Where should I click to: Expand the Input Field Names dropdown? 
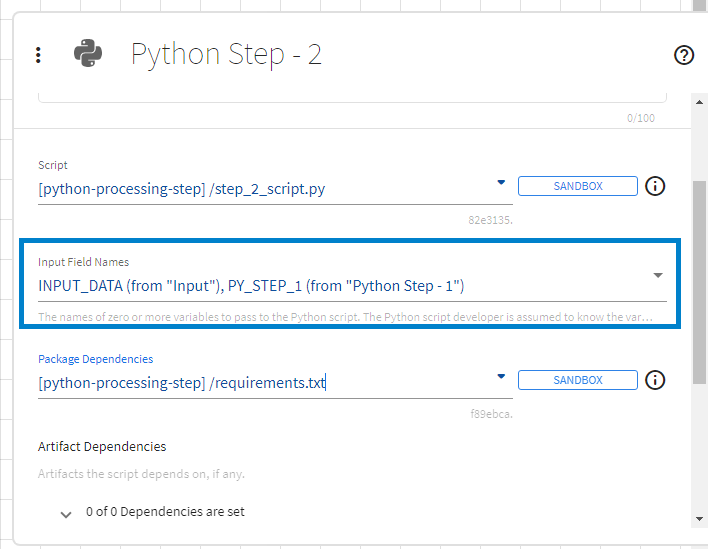pos(658,275)
